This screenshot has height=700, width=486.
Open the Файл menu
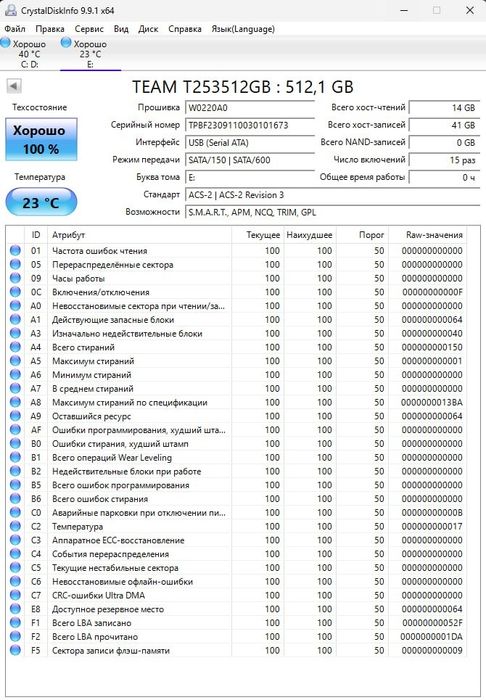point(15,29)
